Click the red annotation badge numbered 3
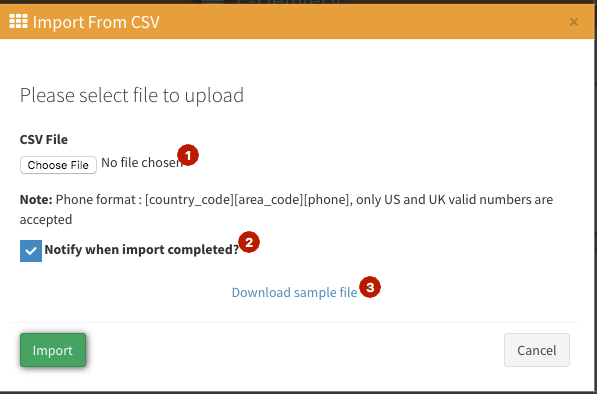 [x=370, y=287]
